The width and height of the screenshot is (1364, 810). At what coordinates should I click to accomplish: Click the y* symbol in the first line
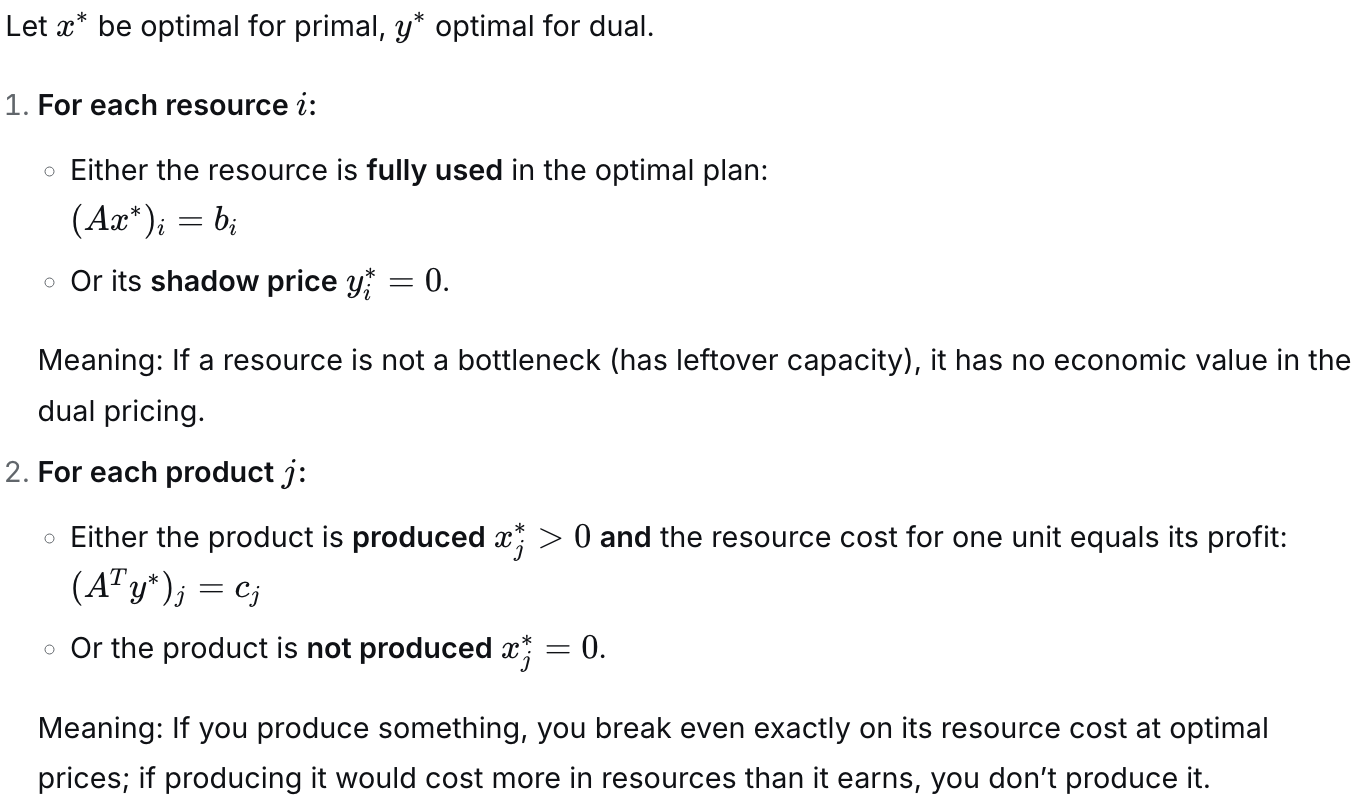click(x=405, y=27)
